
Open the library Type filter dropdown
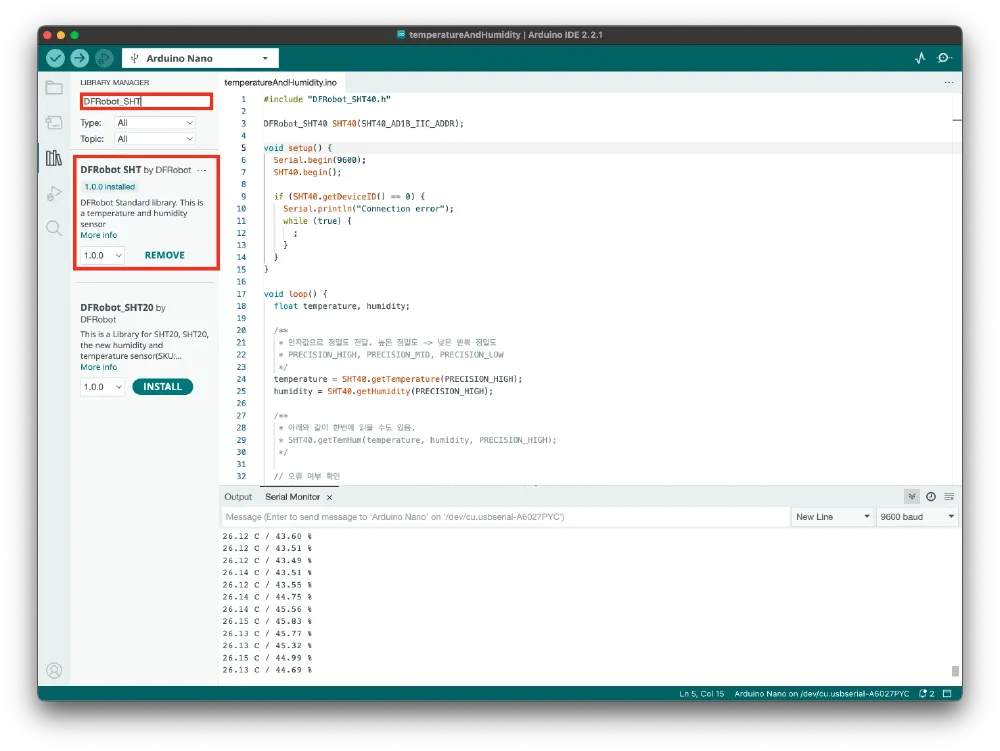pyautogui.click(x=155, y=123)
